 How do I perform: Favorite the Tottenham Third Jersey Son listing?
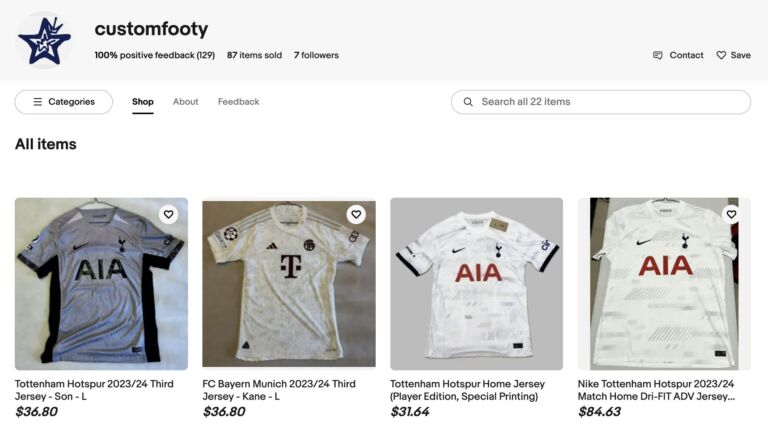tap(168, 214)
